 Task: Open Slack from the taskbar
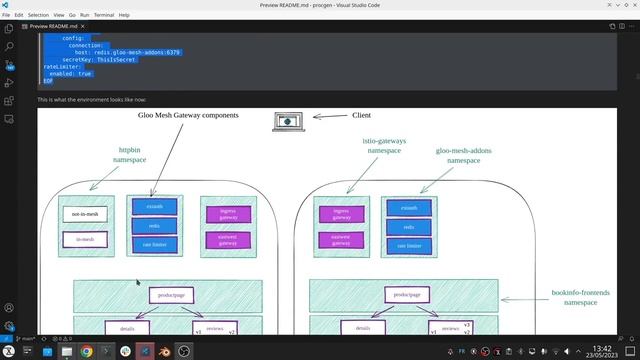(x=125, y=351)
